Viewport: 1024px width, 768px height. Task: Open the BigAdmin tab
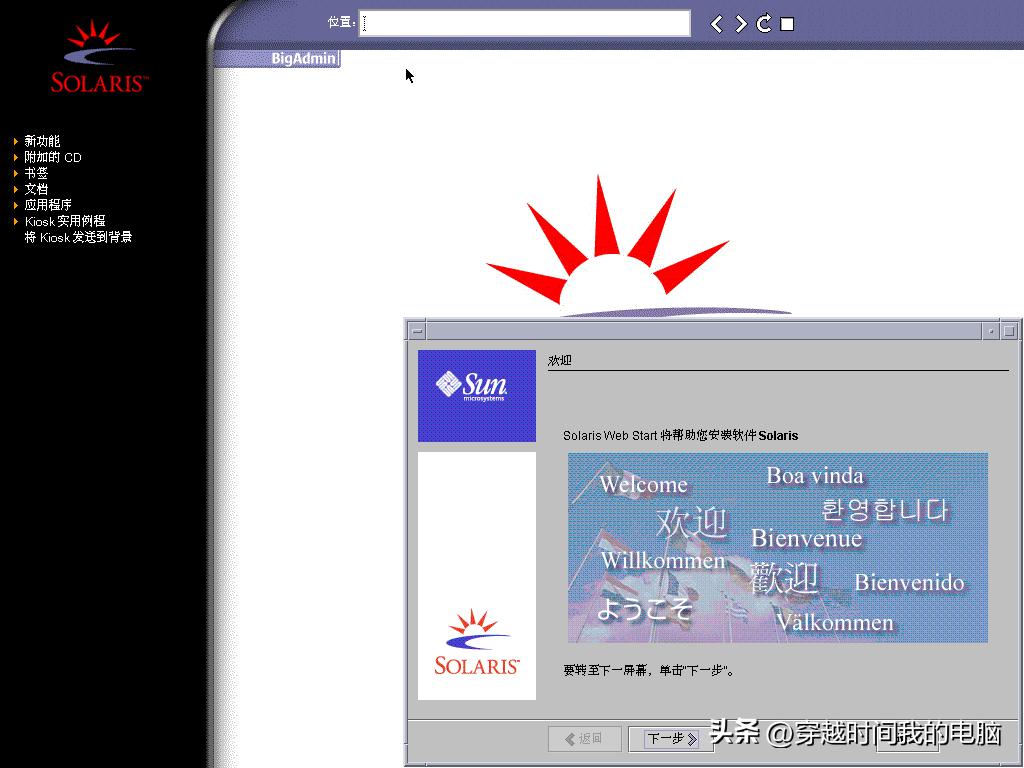click(303, 58)
